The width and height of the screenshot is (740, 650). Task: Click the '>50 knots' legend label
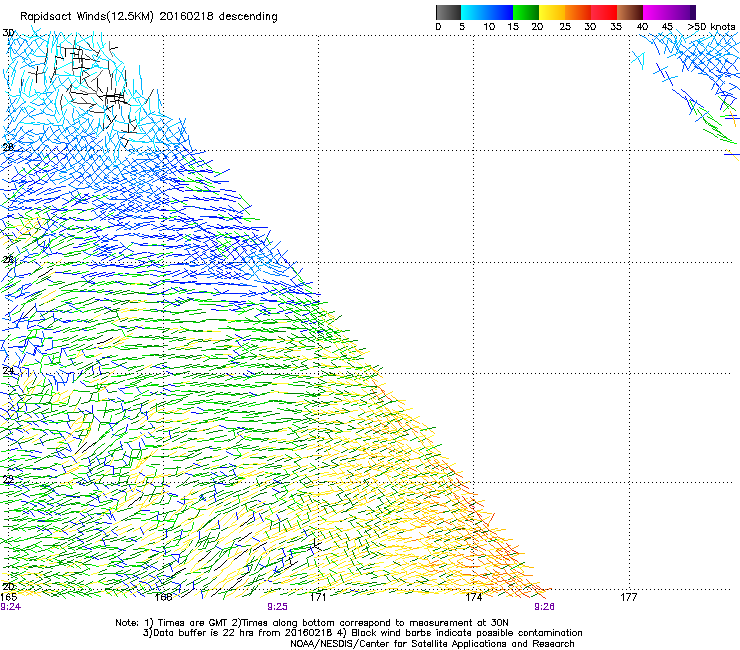coord(711,27)
